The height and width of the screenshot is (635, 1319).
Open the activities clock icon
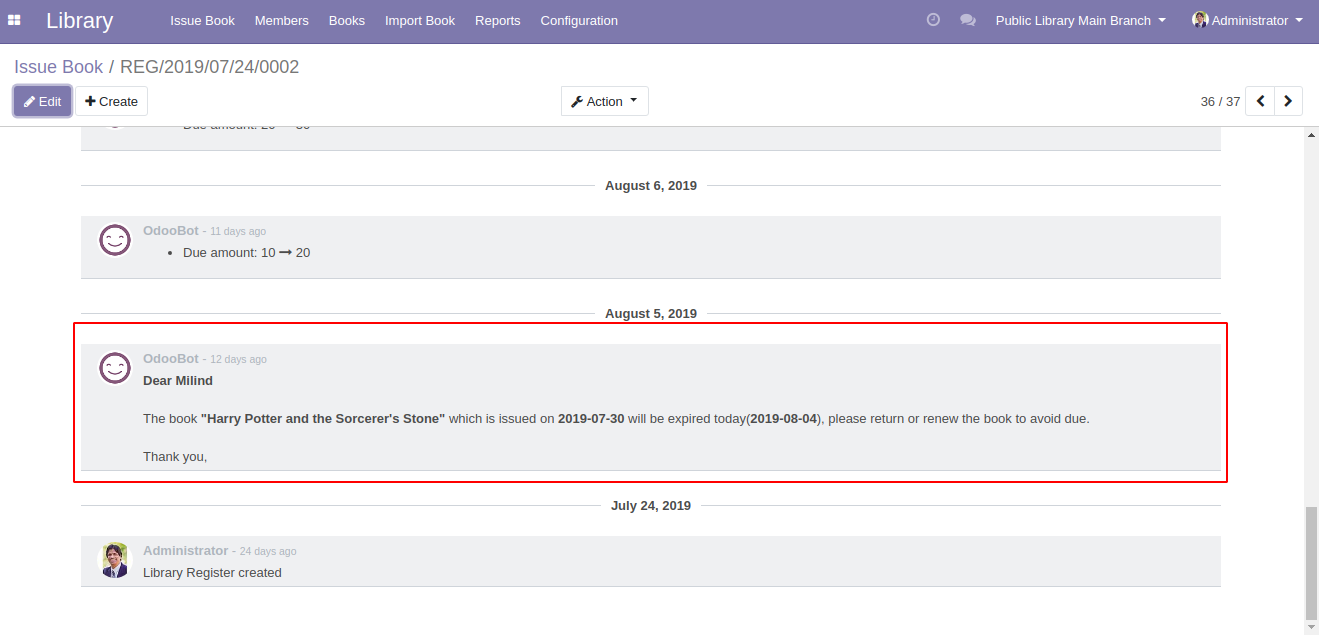pyautogui.click(x=933, y=20)
